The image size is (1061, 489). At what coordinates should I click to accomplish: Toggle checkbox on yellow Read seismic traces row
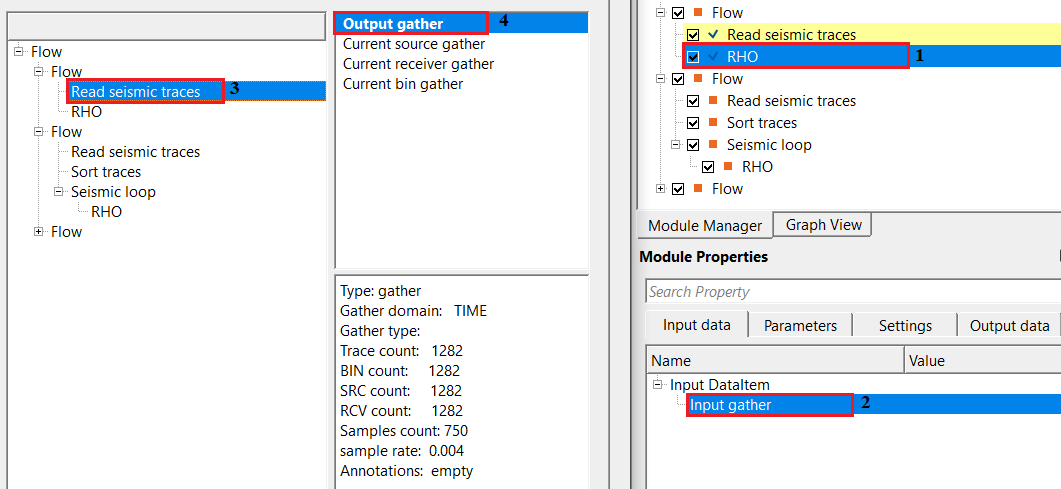(693, 35)
